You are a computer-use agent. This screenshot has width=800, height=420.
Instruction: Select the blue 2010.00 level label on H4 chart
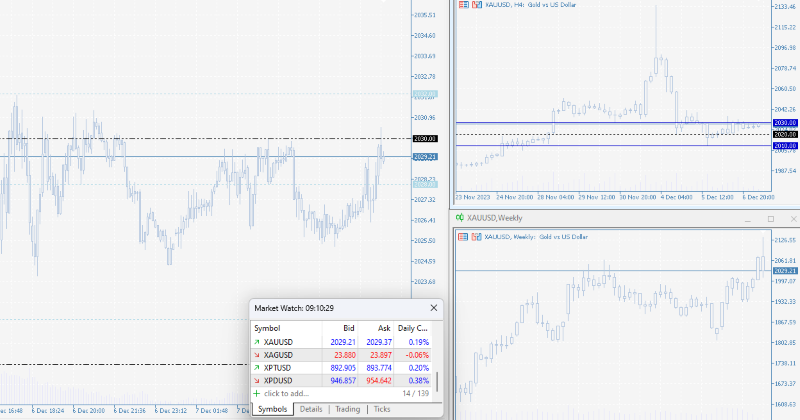click(785, 145)
